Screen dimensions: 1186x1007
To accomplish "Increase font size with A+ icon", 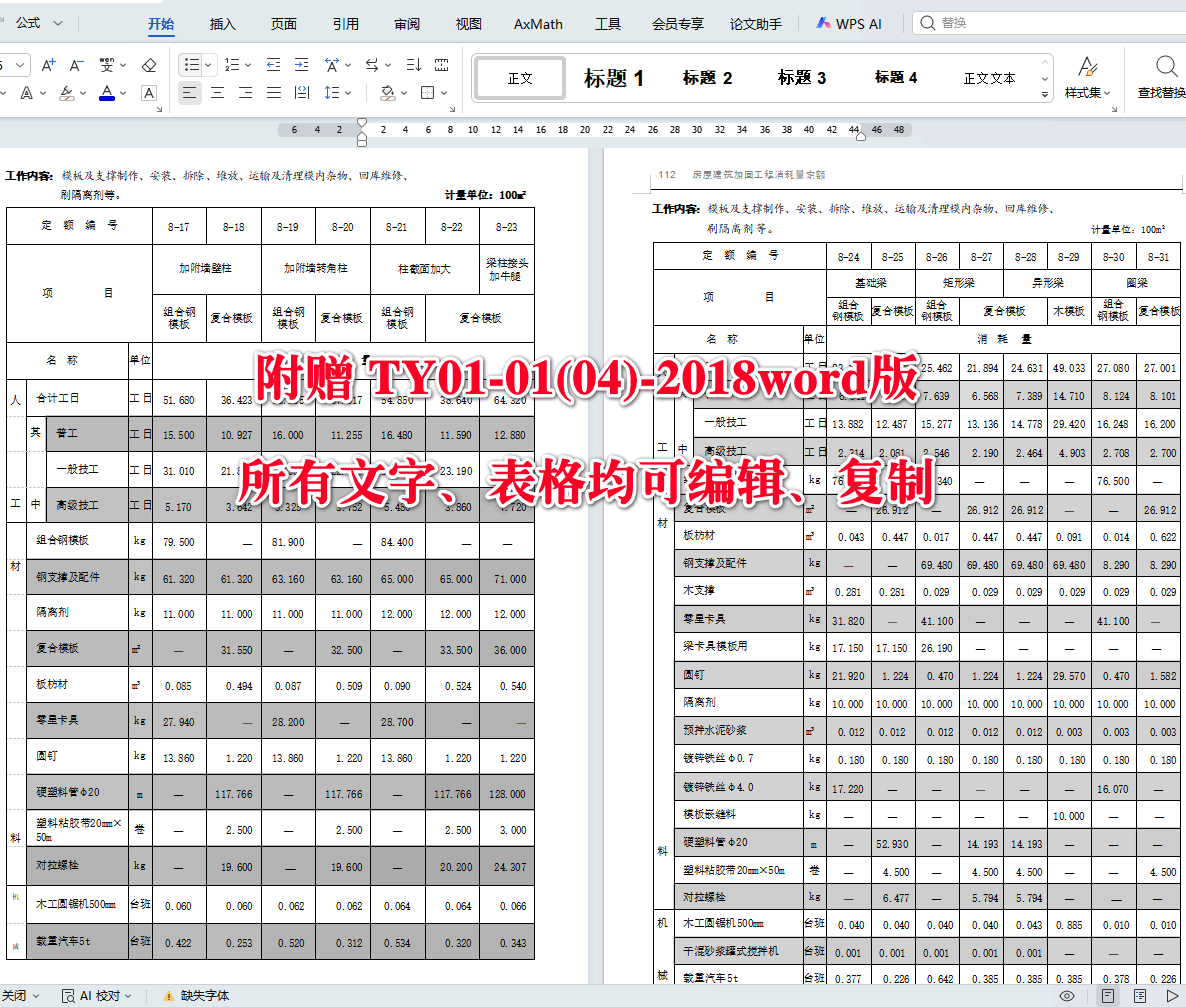I will pyautogui.click(x=48, y=65).
